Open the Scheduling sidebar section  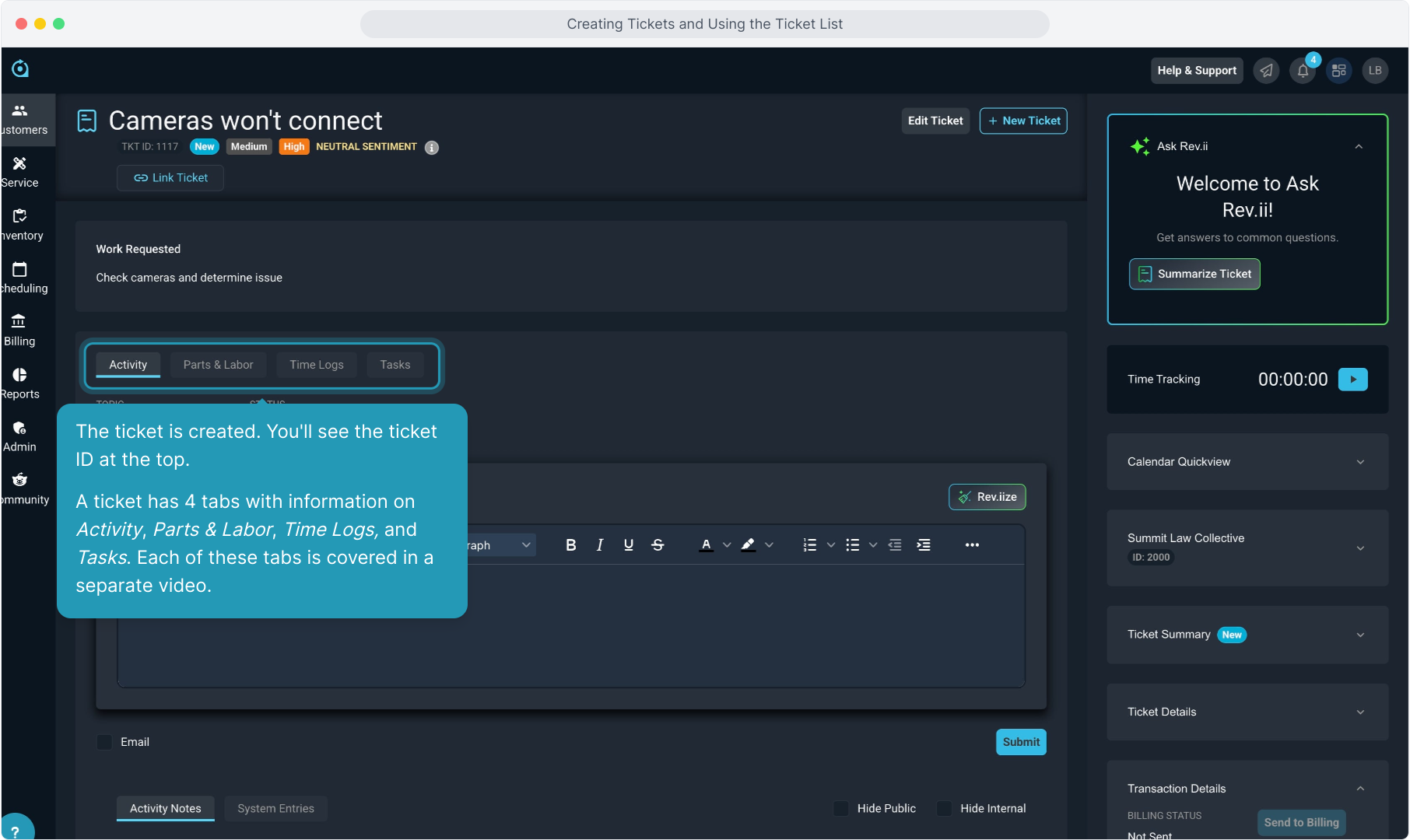24,278
